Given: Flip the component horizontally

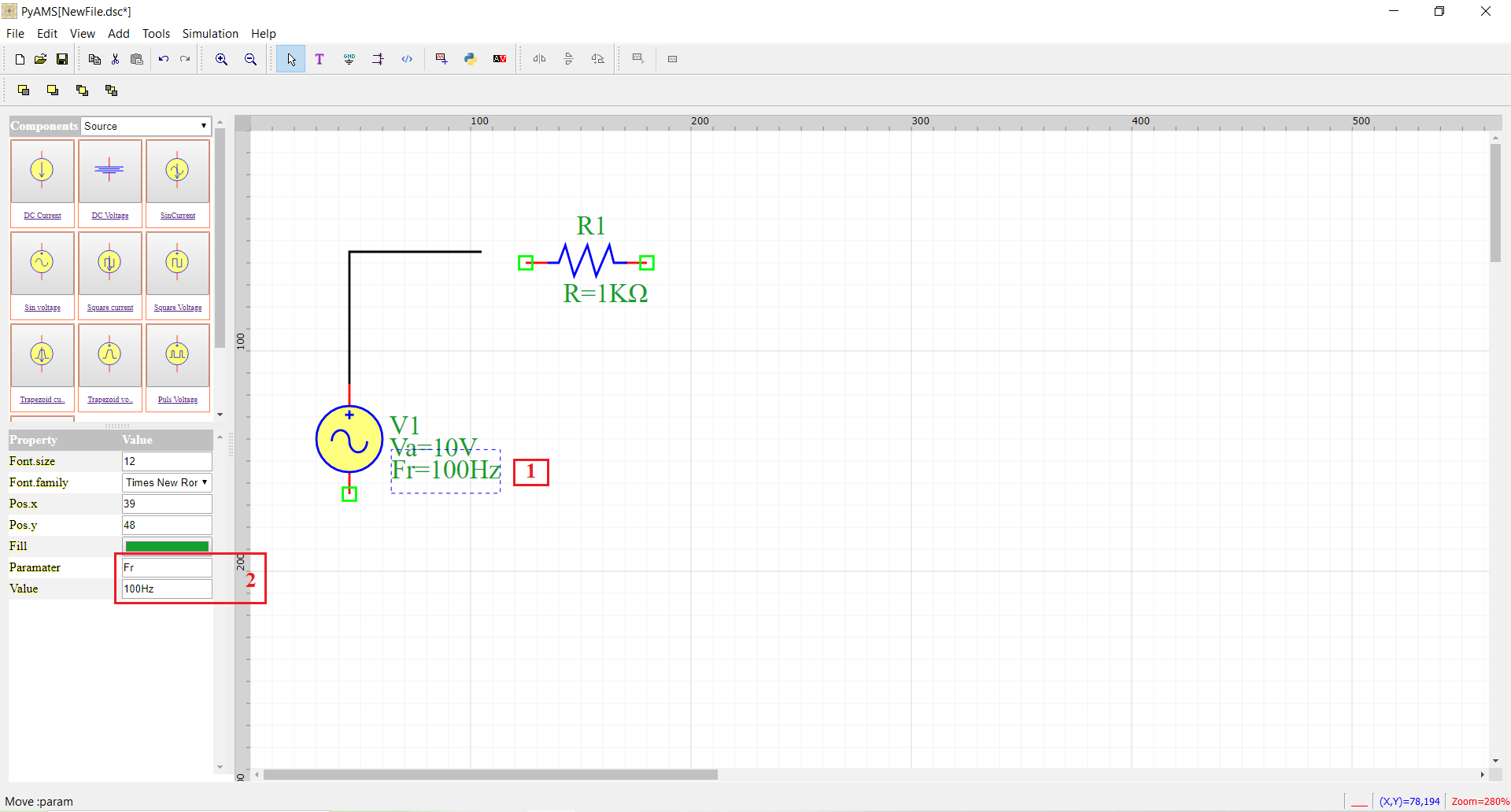Looking at the screenshot, I should [540, 59].
